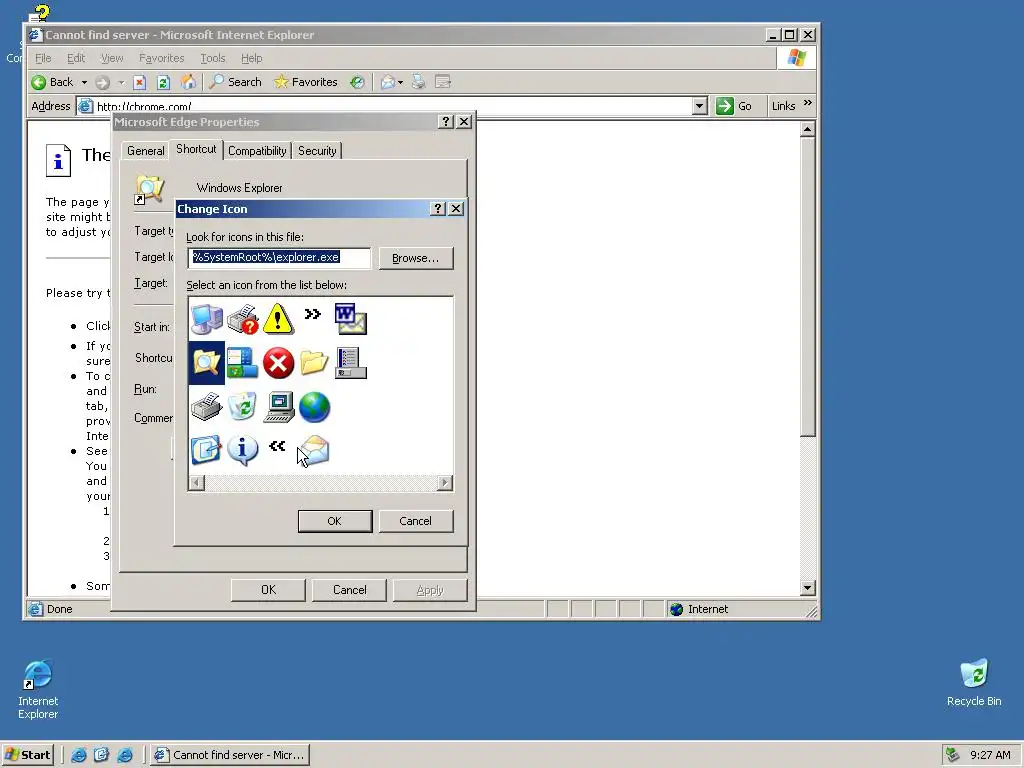This screenshot has width=1024, height=768.
Task: Open the Favorites menu in menu bar
Action: pyautogui.click(x=161, y=58)
